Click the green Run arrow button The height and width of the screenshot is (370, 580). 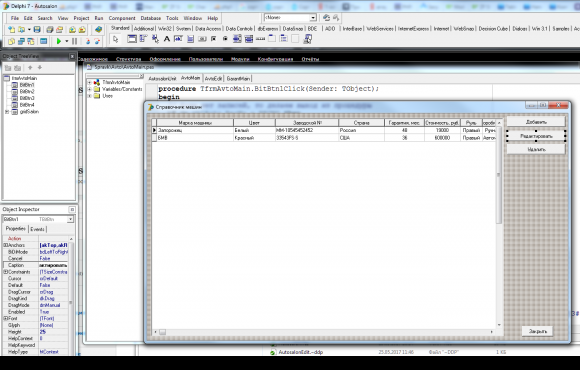pyautogui.click(x=59, y=41)
